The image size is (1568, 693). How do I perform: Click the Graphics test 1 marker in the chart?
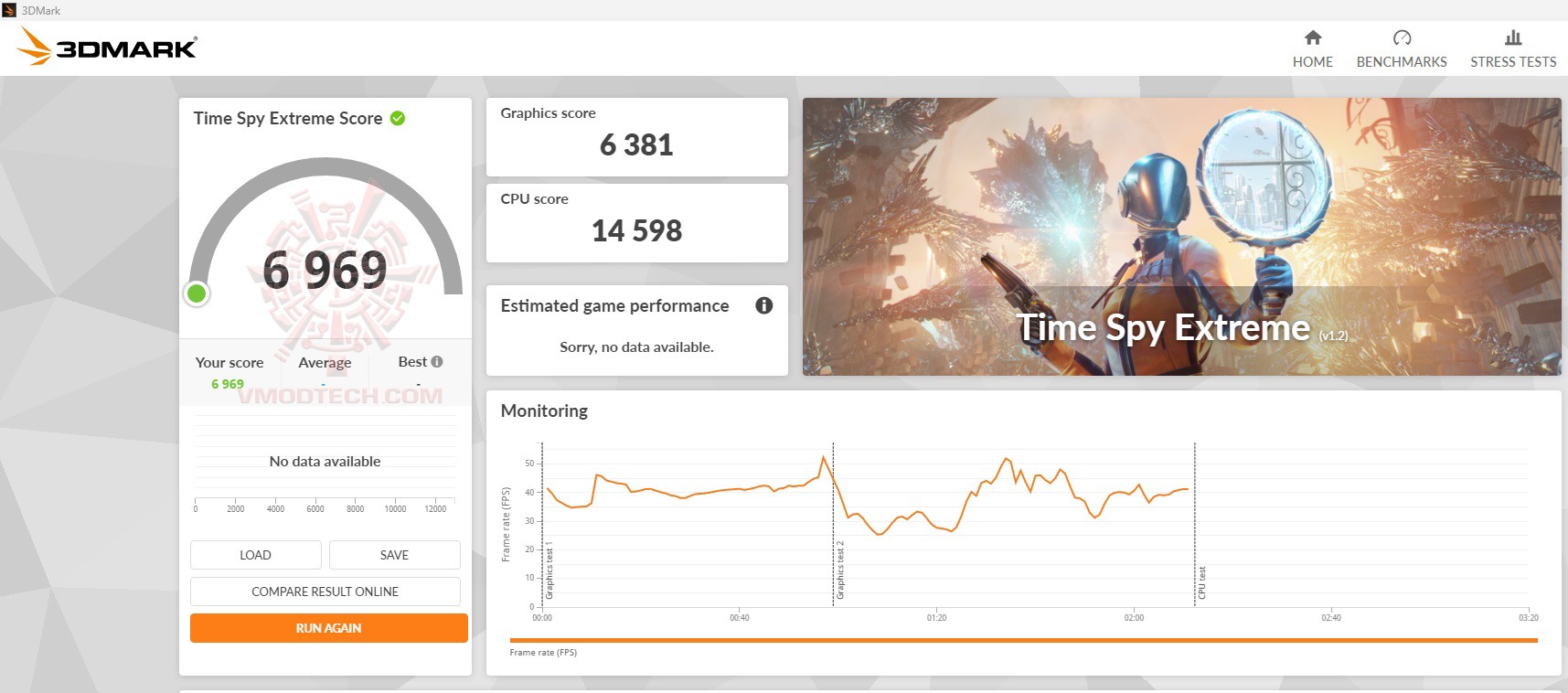point(549,570)
